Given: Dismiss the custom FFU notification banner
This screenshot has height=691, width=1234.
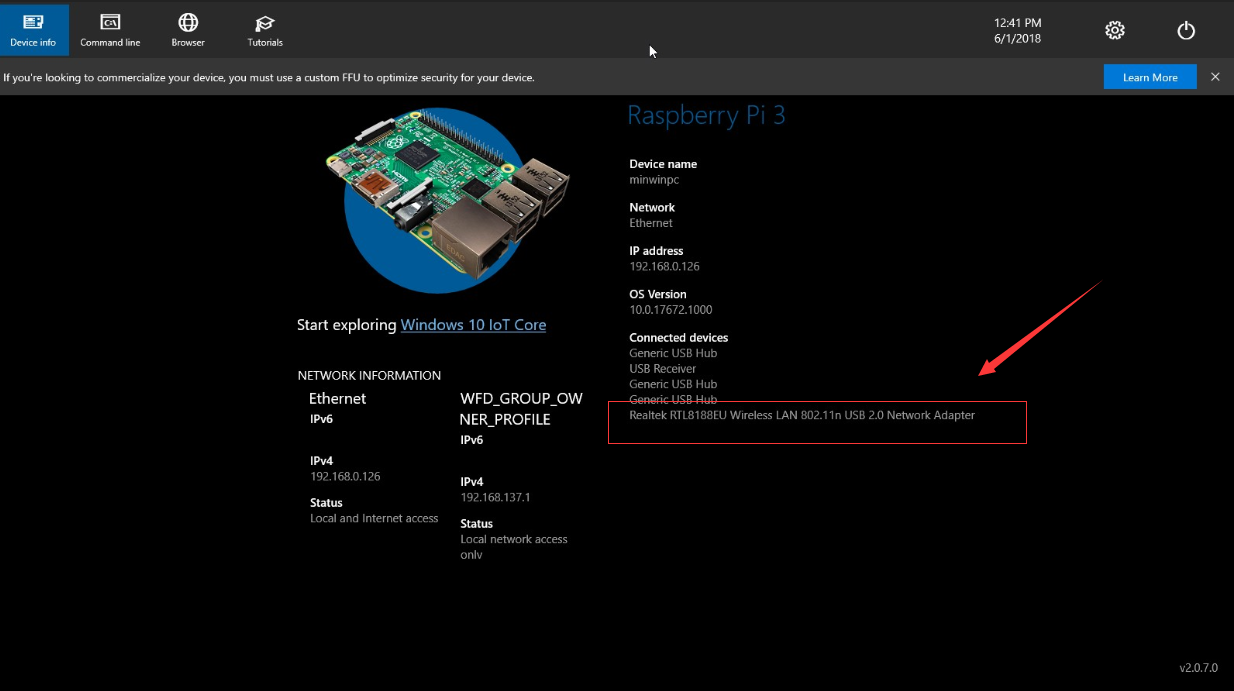Looking at the screenshot, I should (x=1215, y=77).
